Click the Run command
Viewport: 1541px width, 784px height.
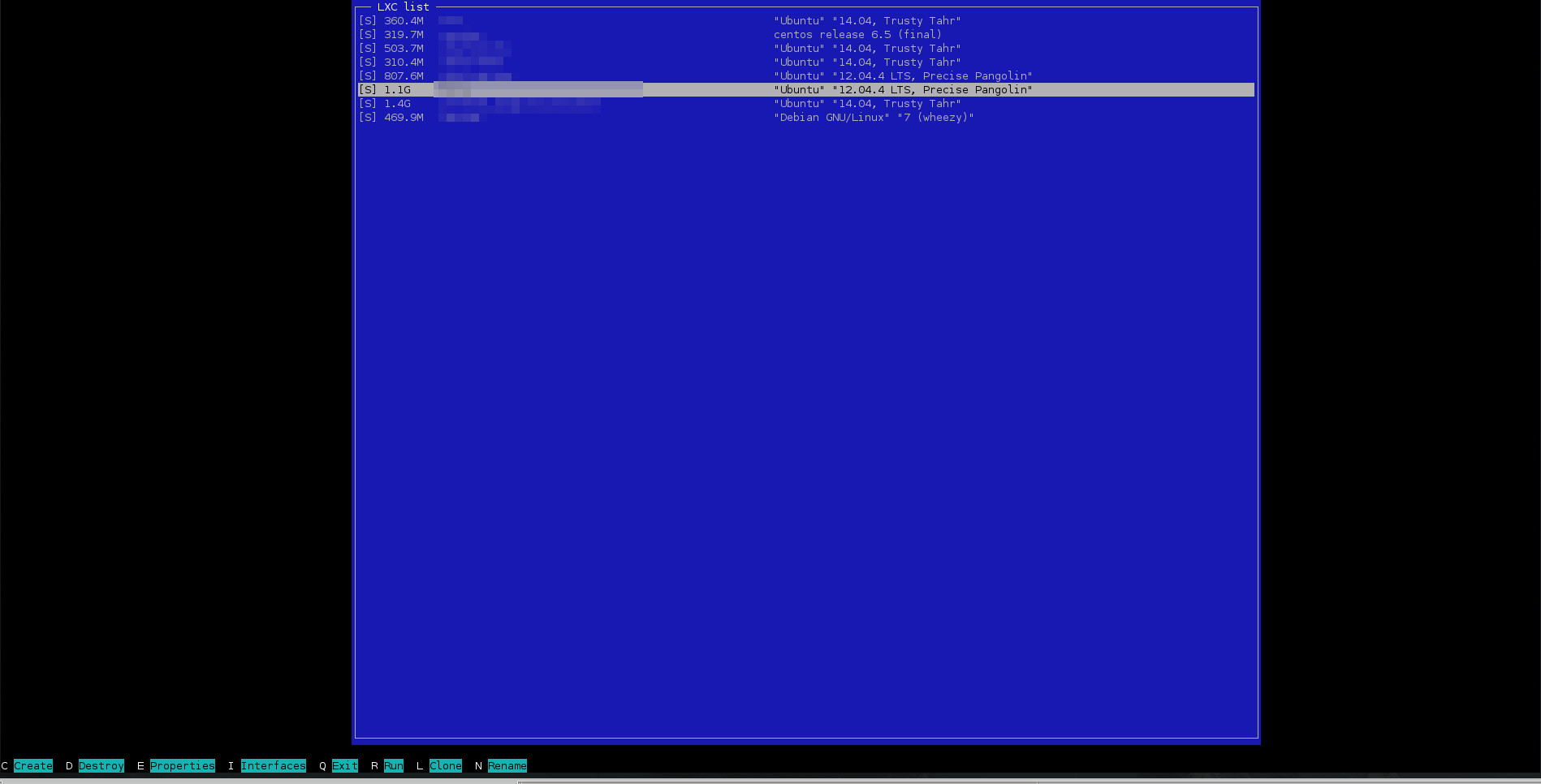(x=394, y=765)
